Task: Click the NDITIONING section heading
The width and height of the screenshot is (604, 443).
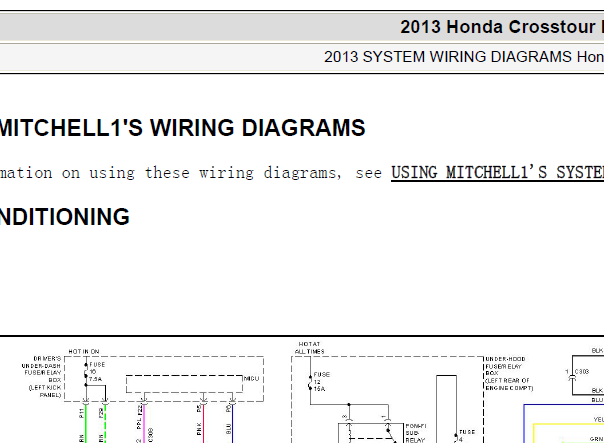Action: tap(65, 217)
